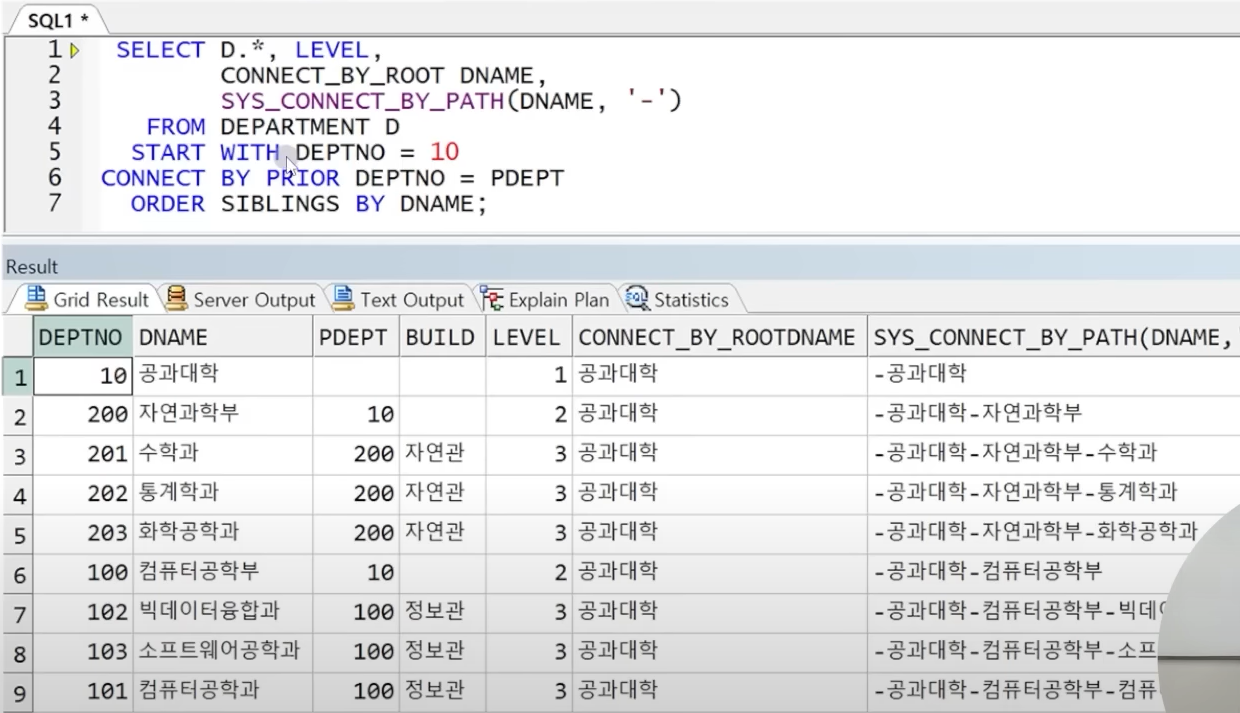Click ORDER SIBLINGS BY line in editor
Screen dimensions: 1240x713
(x=308, y=205)
